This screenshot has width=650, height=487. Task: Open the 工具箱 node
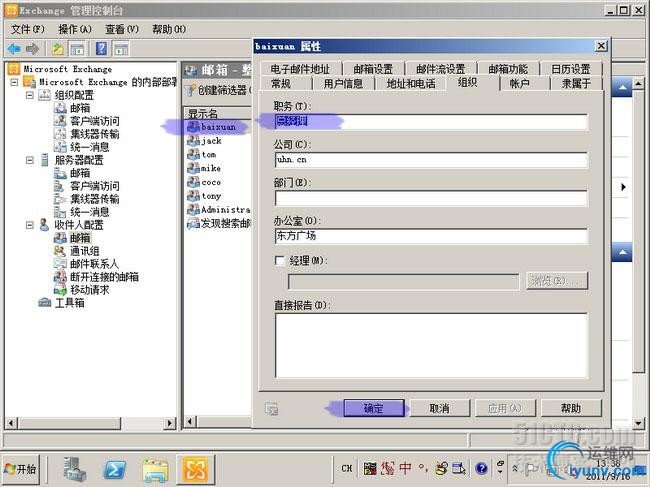coord(70,303)
